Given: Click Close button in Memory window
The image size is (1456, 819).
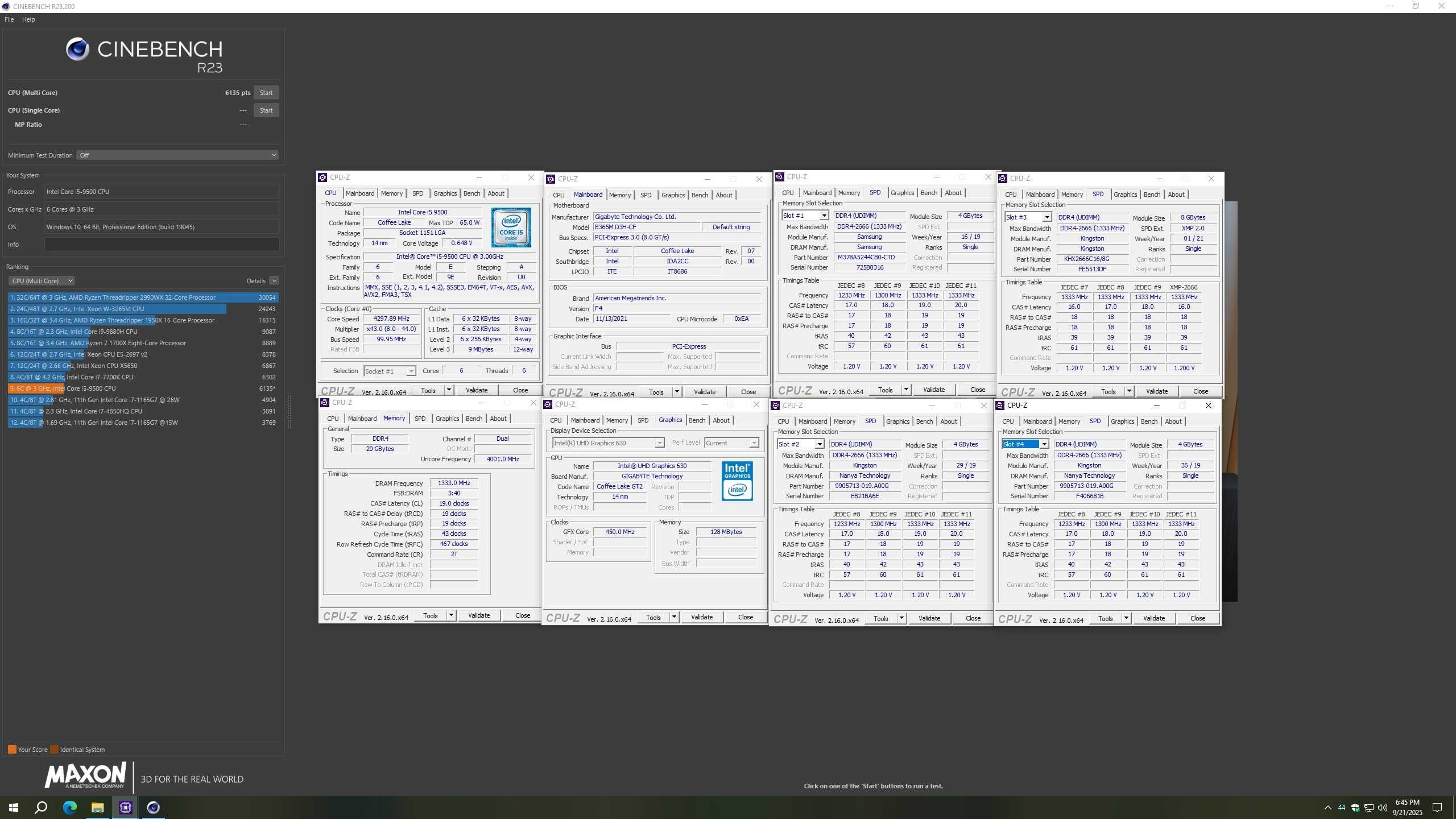Looking at the screenshot, I should (522, 615).
